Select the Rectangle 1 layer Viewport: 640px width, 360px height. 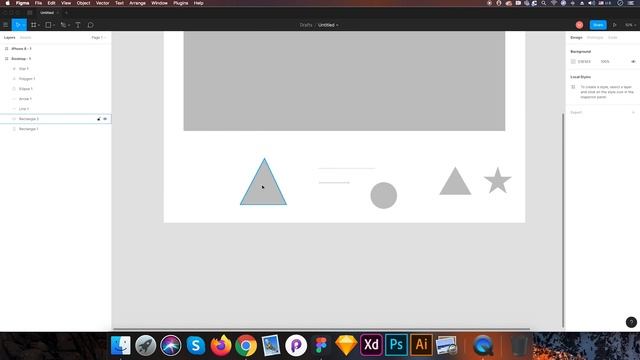(x=56, y=129)
